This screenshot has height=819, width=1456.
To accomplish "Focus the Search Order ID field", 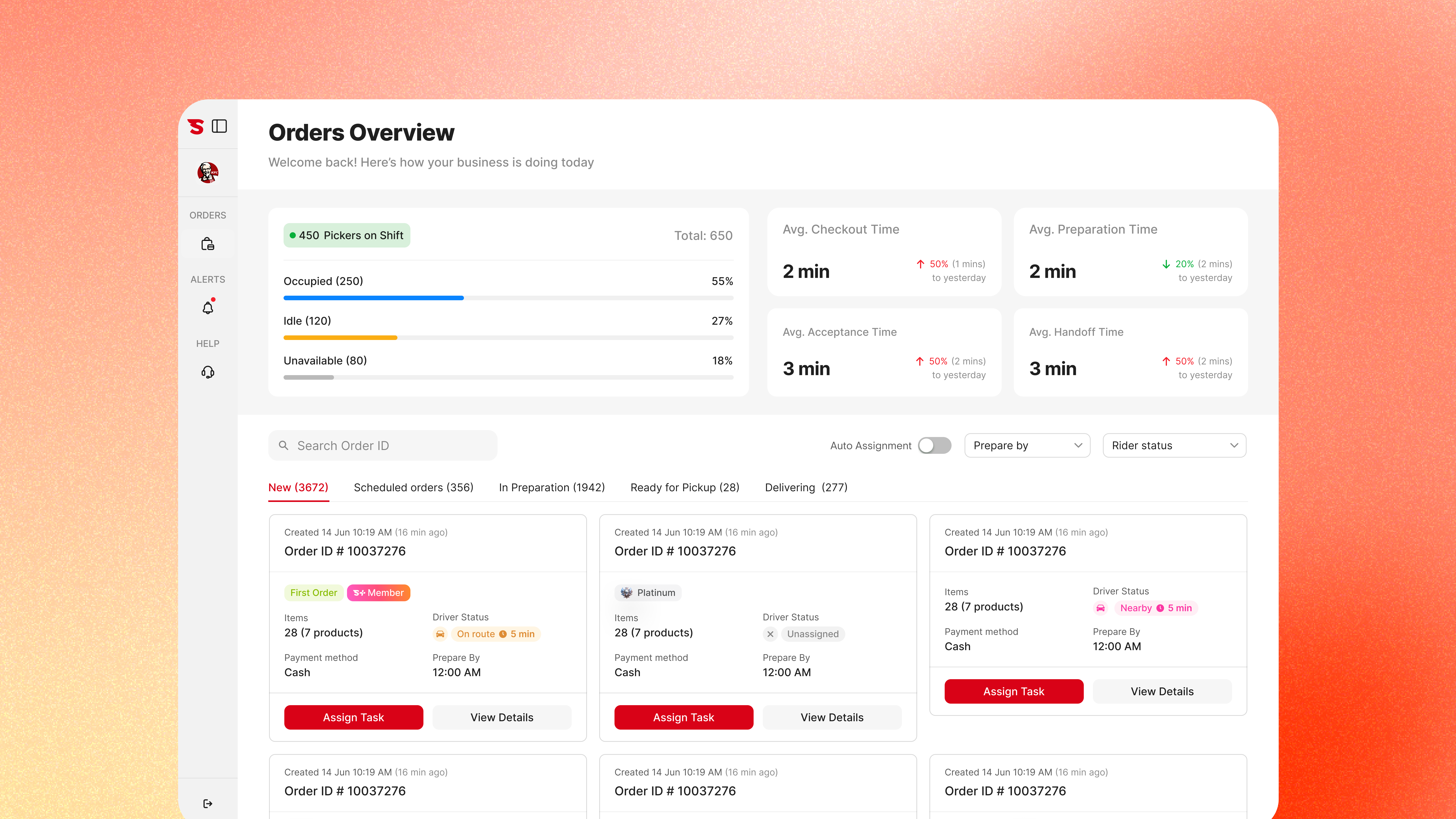I will point(390,446).
